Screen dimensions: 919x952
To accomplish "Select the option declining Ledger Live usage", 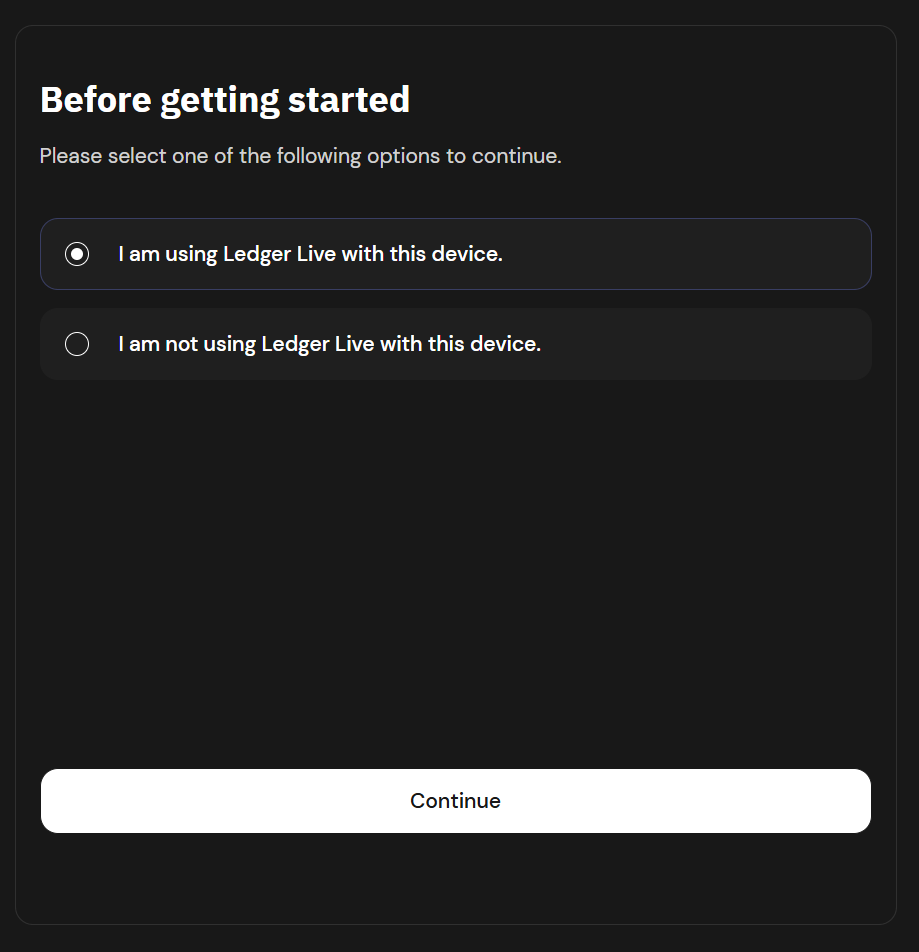I will point(455,343).
